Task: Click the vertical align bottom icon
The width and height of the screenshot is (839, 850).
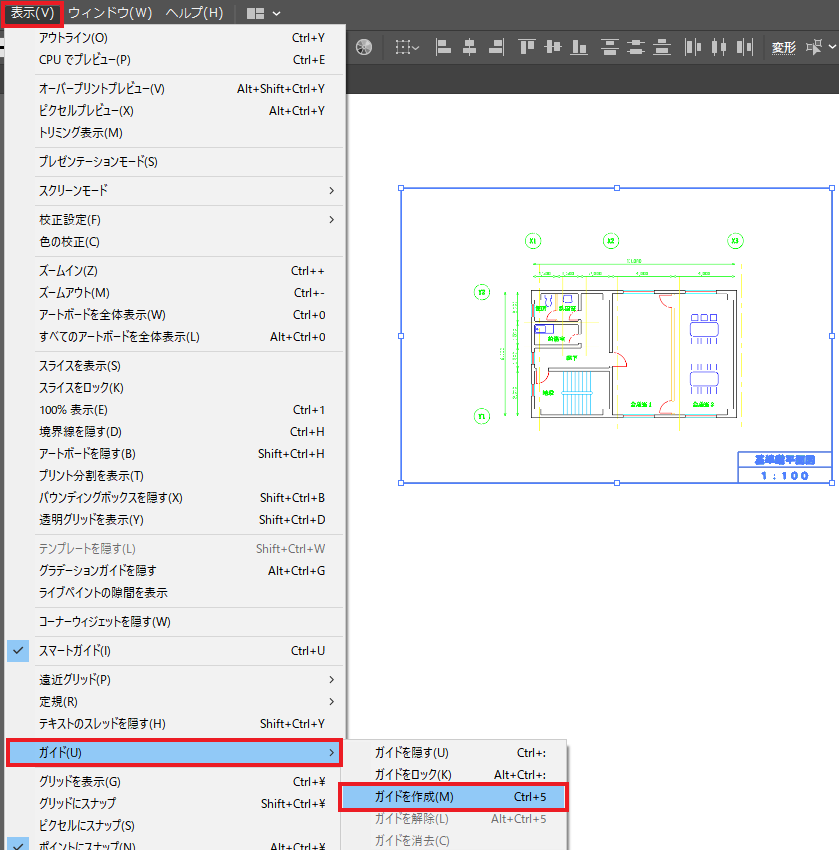Action: pos(579,47)
